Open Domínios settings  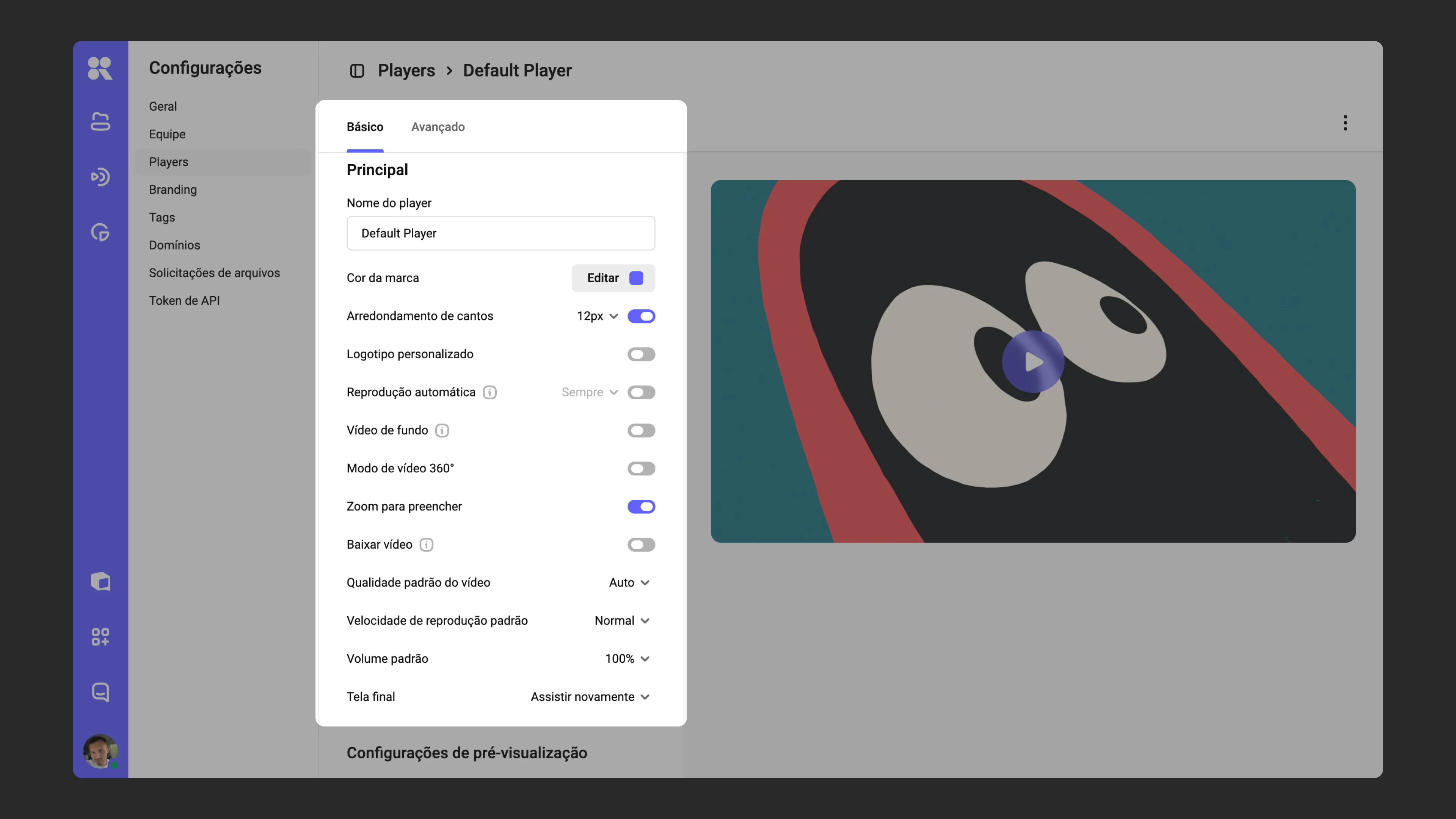tap(174, 245)
